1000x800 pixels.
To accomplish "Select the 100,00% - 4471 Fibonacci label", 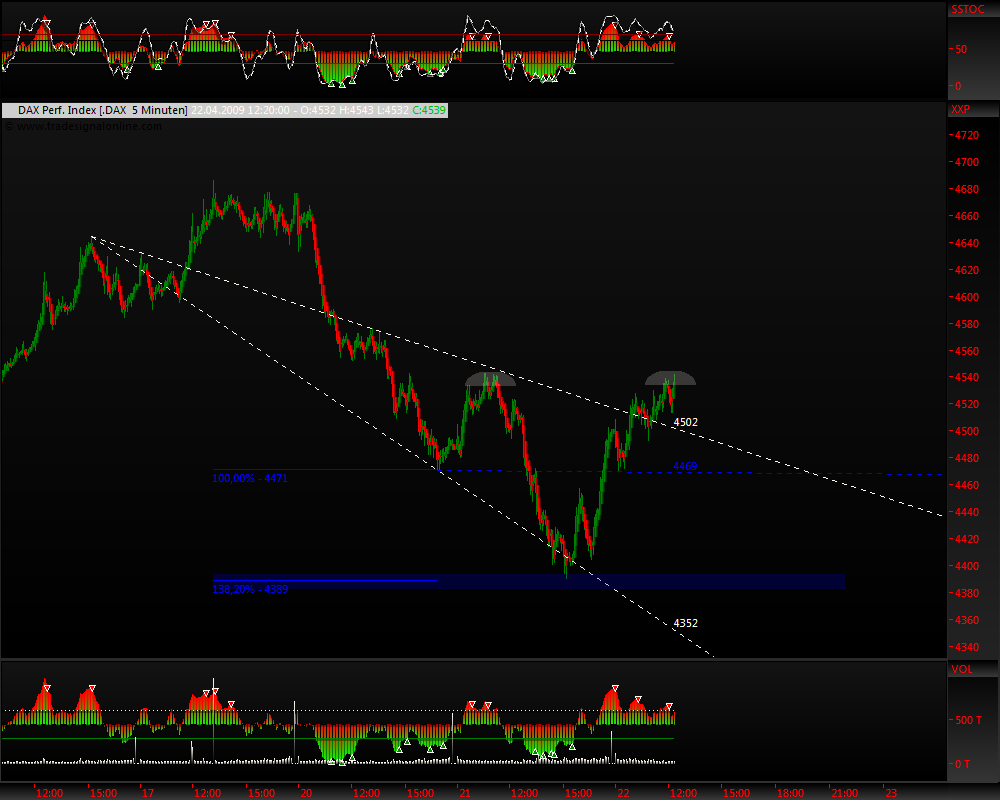I will (x=250, y=479).
